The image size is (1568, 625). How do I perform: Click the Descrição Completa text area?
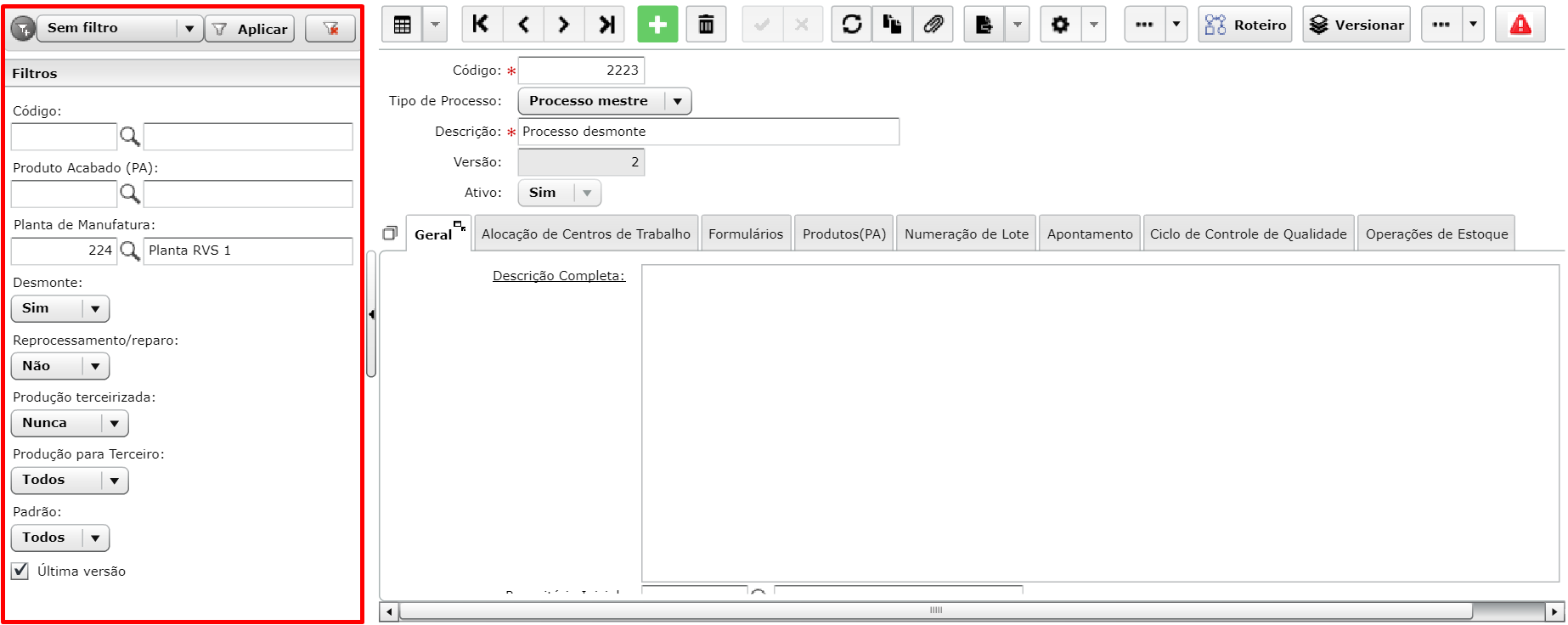point(1100,423)
